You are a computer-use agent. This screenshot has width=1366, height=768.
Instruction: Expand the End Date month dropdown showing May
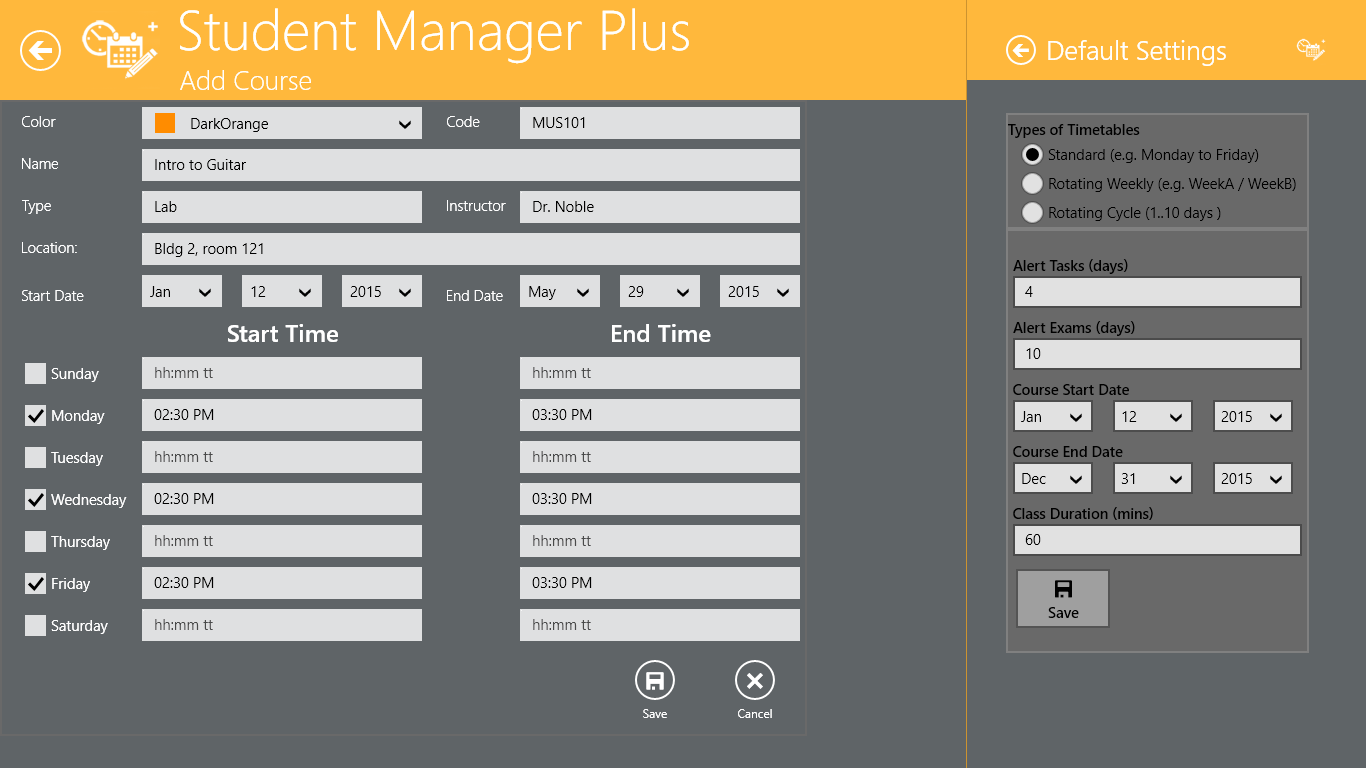559,292
